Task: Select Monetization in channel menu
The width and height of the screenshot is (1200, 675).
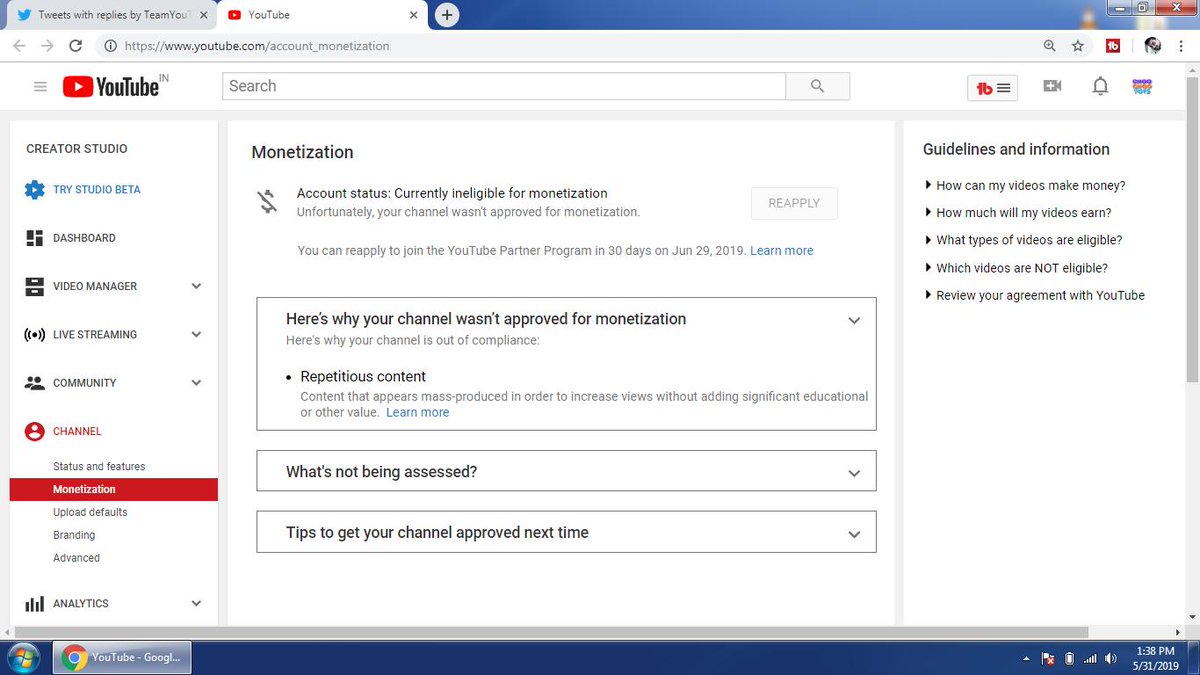Action: tap(113, 489)
